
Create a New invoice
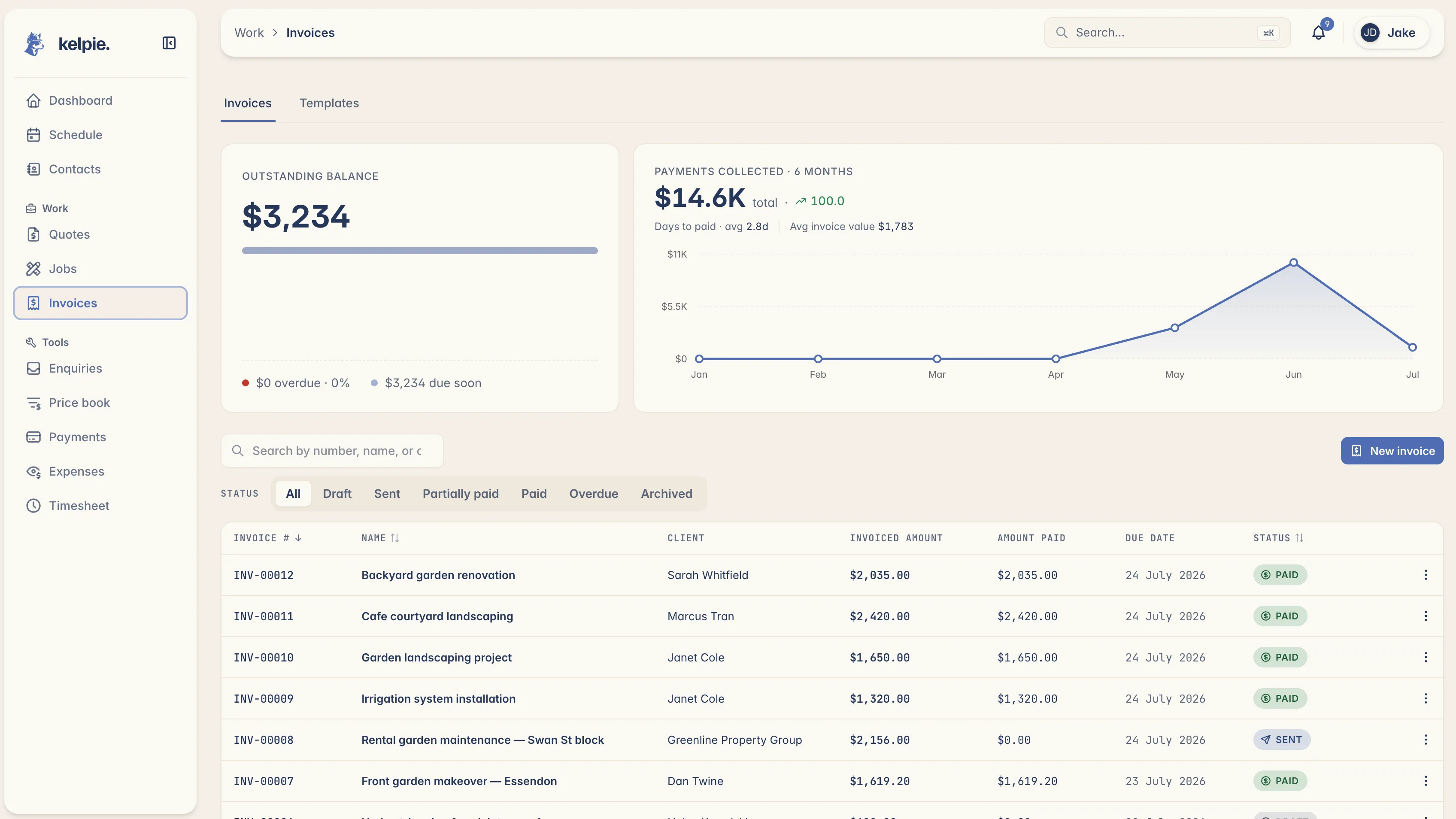tap(1392, 450)
